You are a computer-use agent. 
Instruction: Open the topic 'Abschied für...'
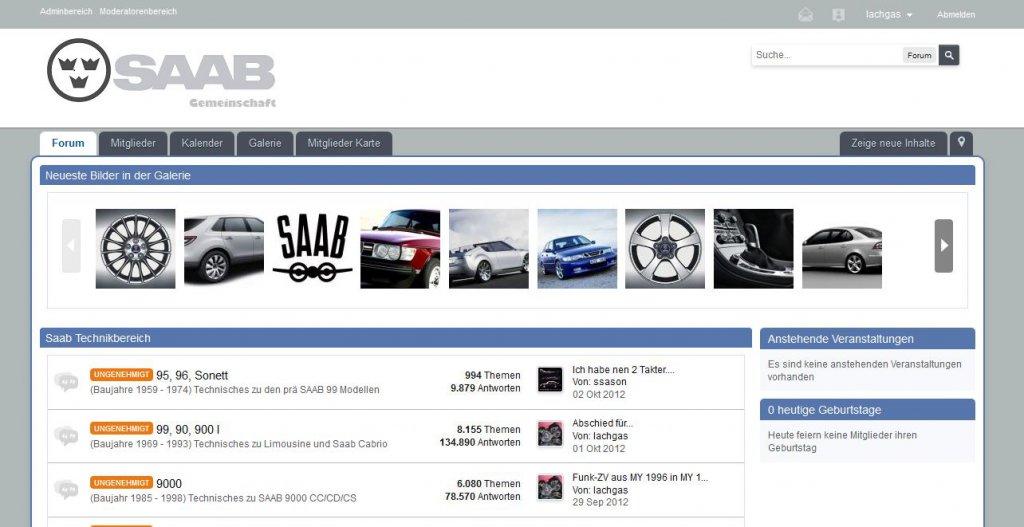[603, 423]
